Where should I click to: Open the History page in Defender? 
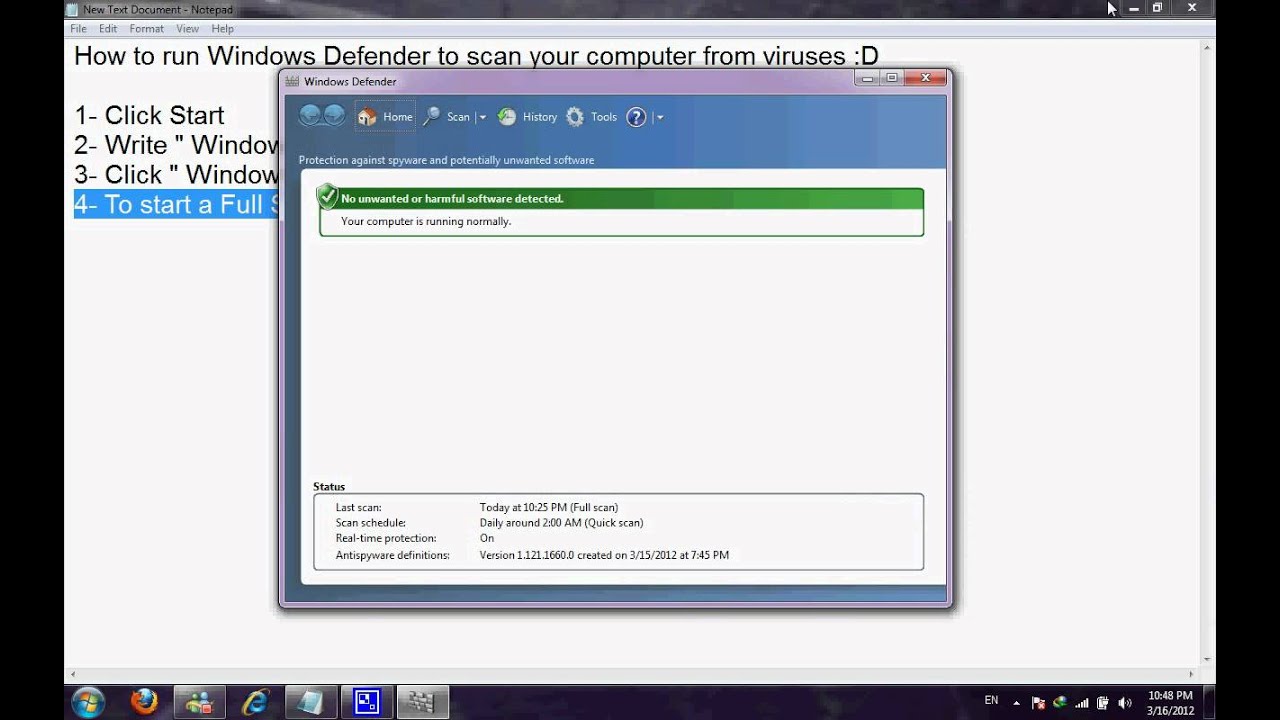point(528,117)
